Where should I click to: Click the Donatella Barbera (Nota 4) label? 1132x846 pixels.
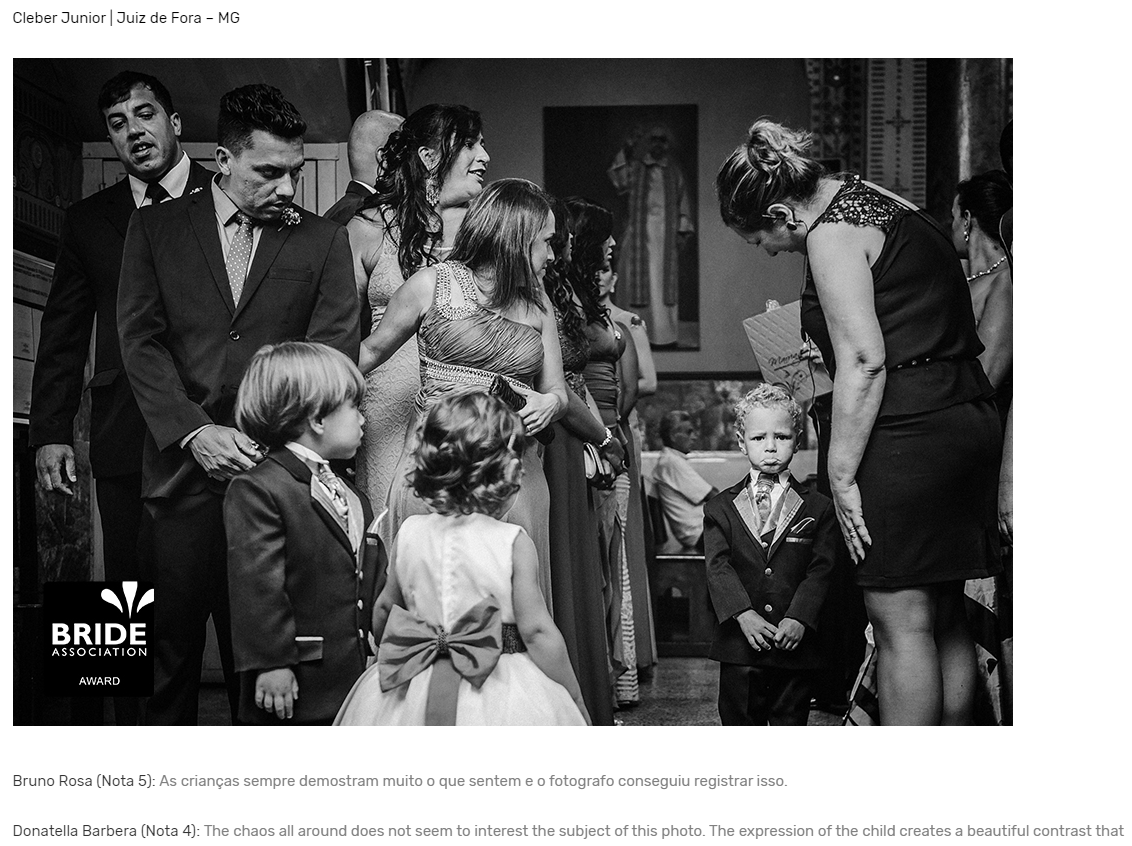[x=106, y=831]
